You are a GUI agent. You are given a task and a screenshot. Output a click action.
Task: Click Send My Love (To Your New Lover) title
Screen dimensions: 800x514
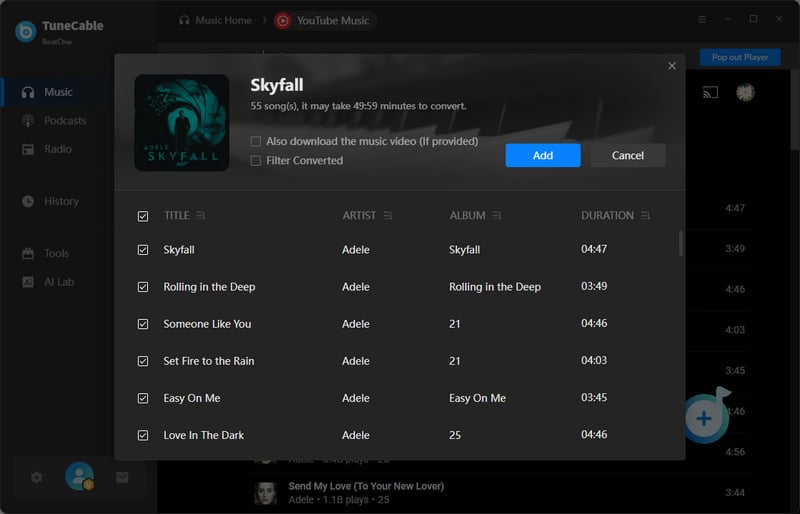point(366,486)
